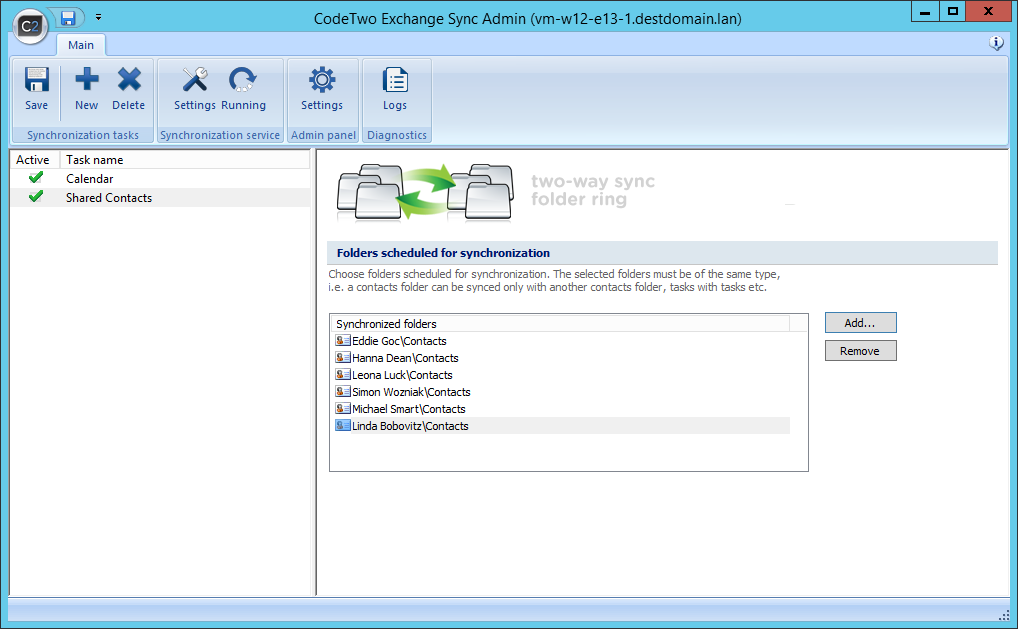
Task: Click contact icon beside Linda Bobovitz\Contacts
Action: tap(343, 425)
